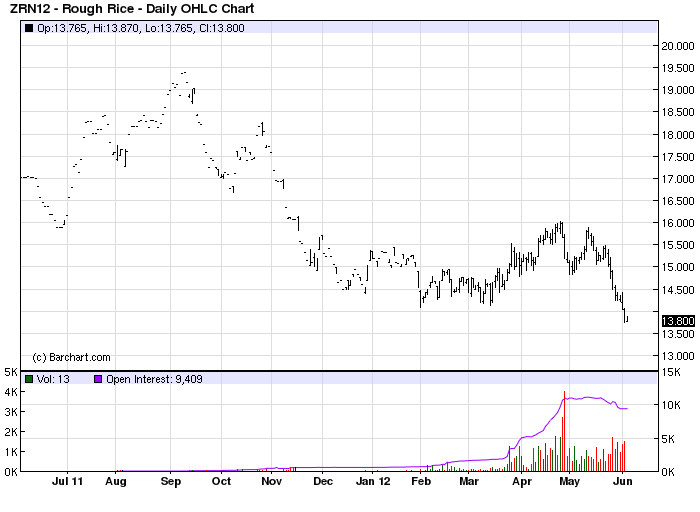Screen dimensions: 700x512
Task: Click the 1K volume axis label
Action: click(x=11, y=452)
